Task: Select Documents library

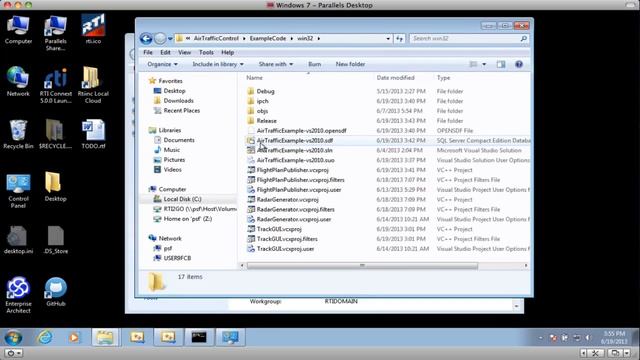Action: [179, 140]
